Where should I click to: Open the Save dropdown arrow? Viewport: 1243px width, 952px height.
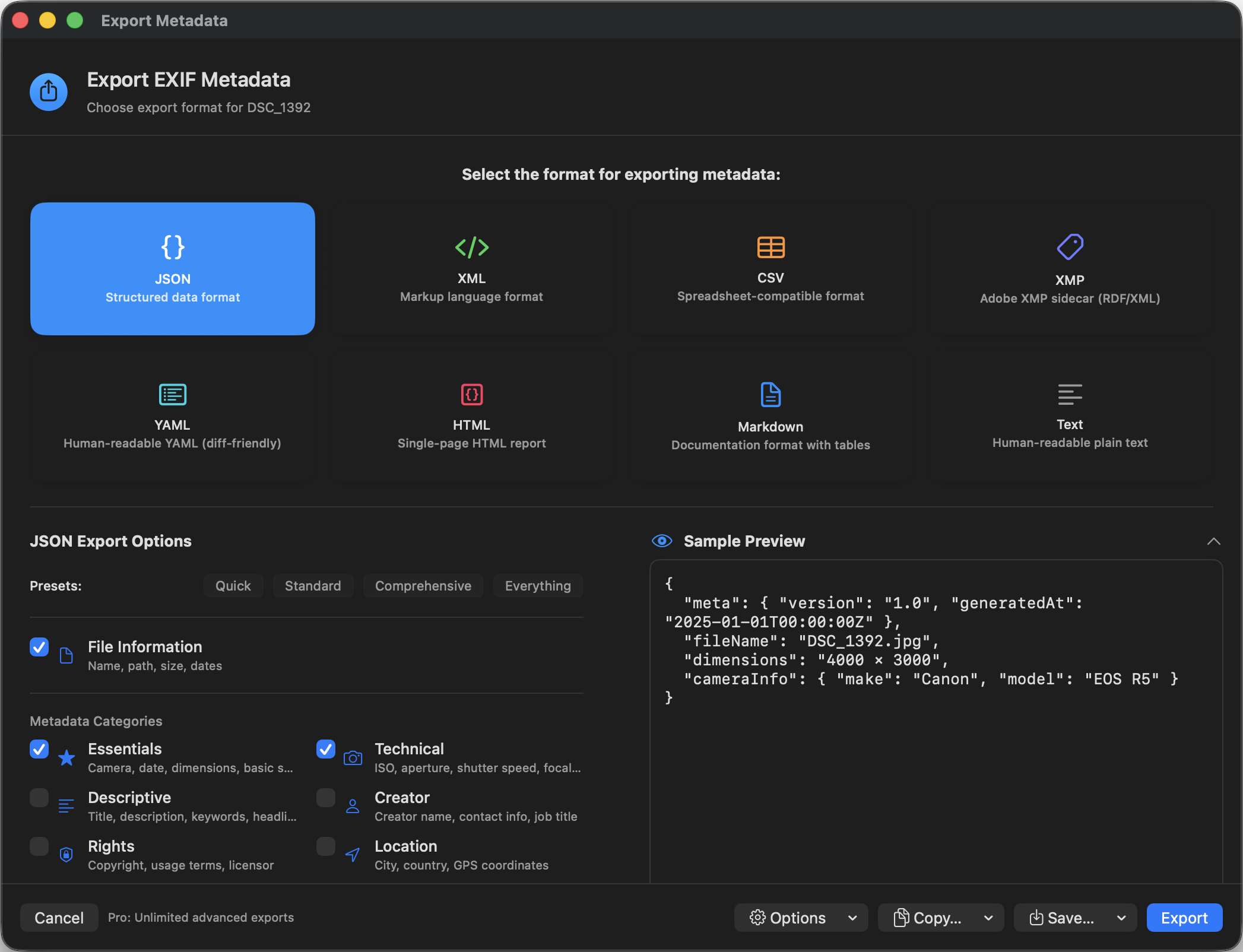tap(1121, 918)
